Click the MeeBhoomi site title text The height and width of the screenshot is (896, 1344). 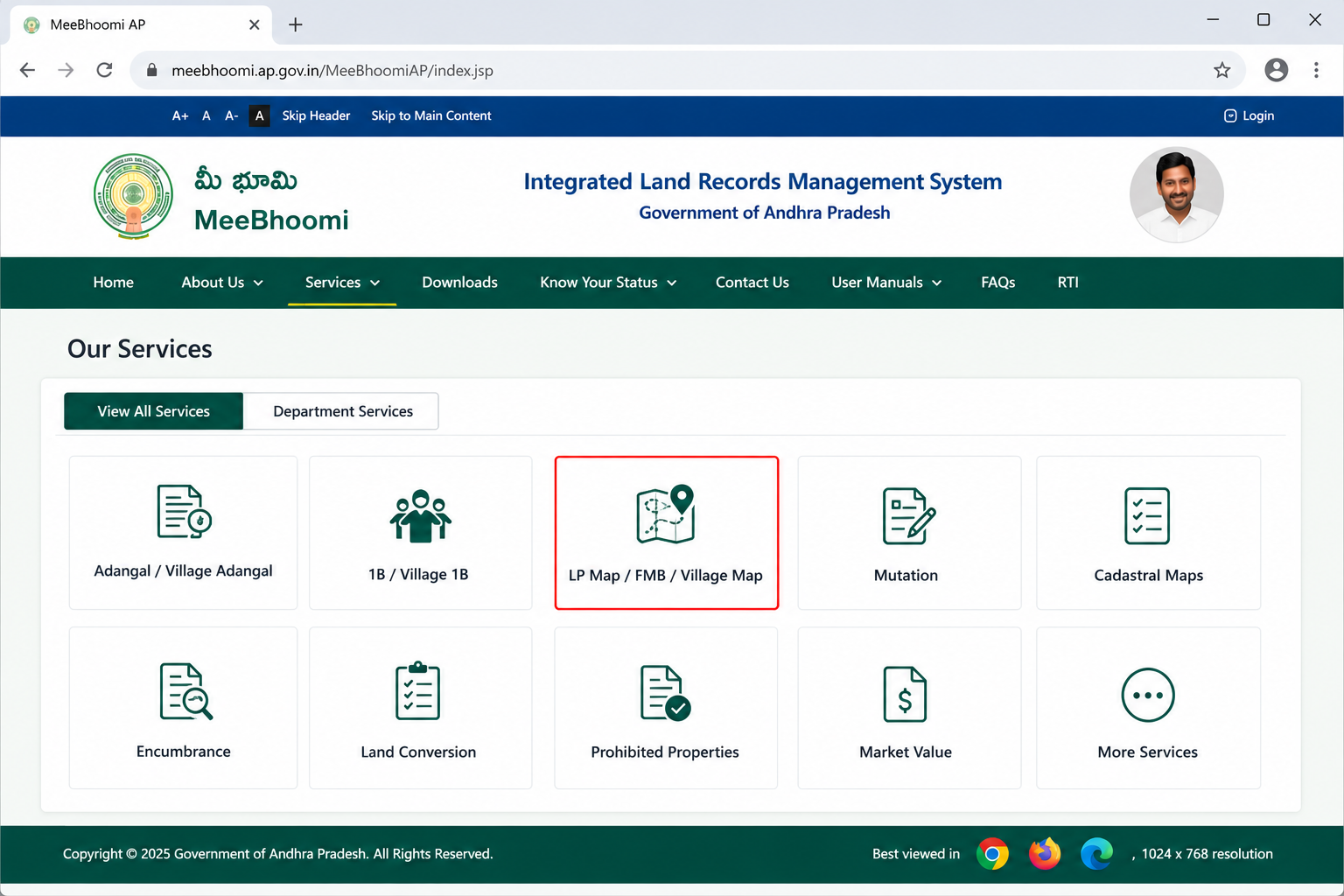(271, 220)
